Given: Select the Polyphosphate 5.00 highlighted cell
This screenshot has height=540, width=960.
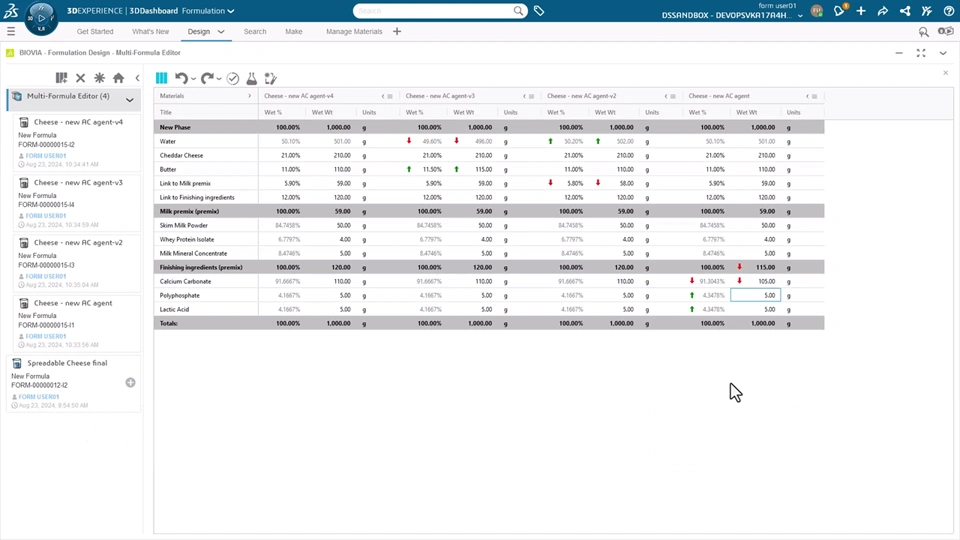Looking at the screenshot, I should click(x=756, y=295).
